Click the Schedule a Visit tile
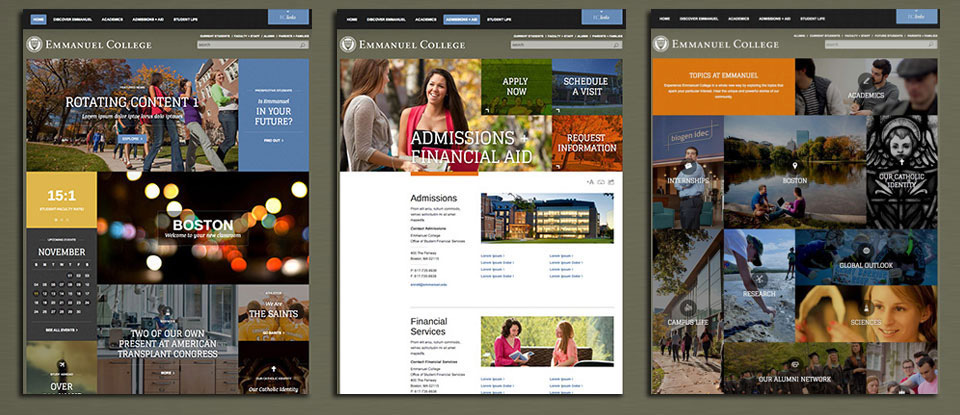The width and height of the screenshot is (960, 415). pos(587,86)
